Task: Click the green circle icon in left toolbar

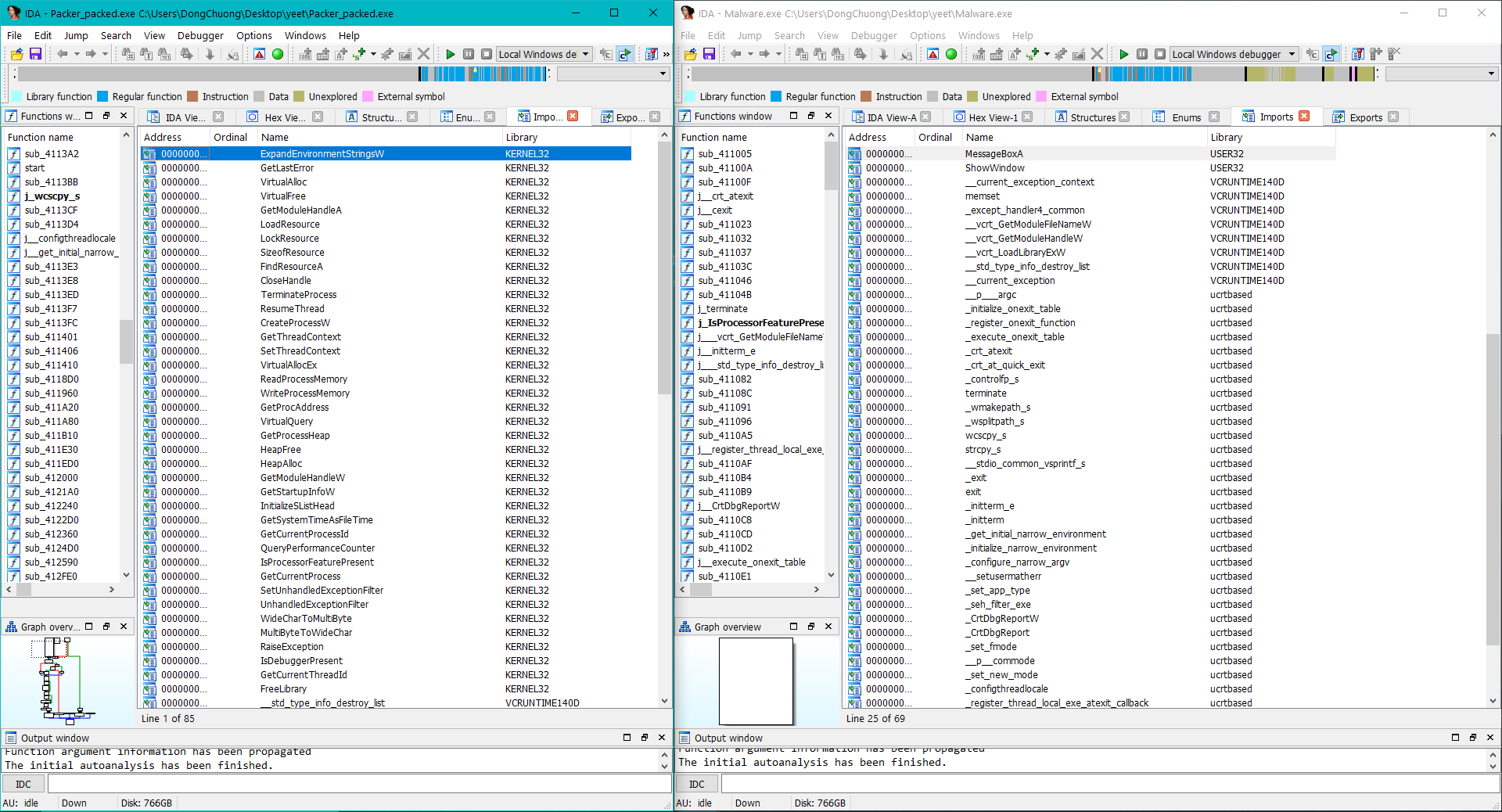Action: 278,54
